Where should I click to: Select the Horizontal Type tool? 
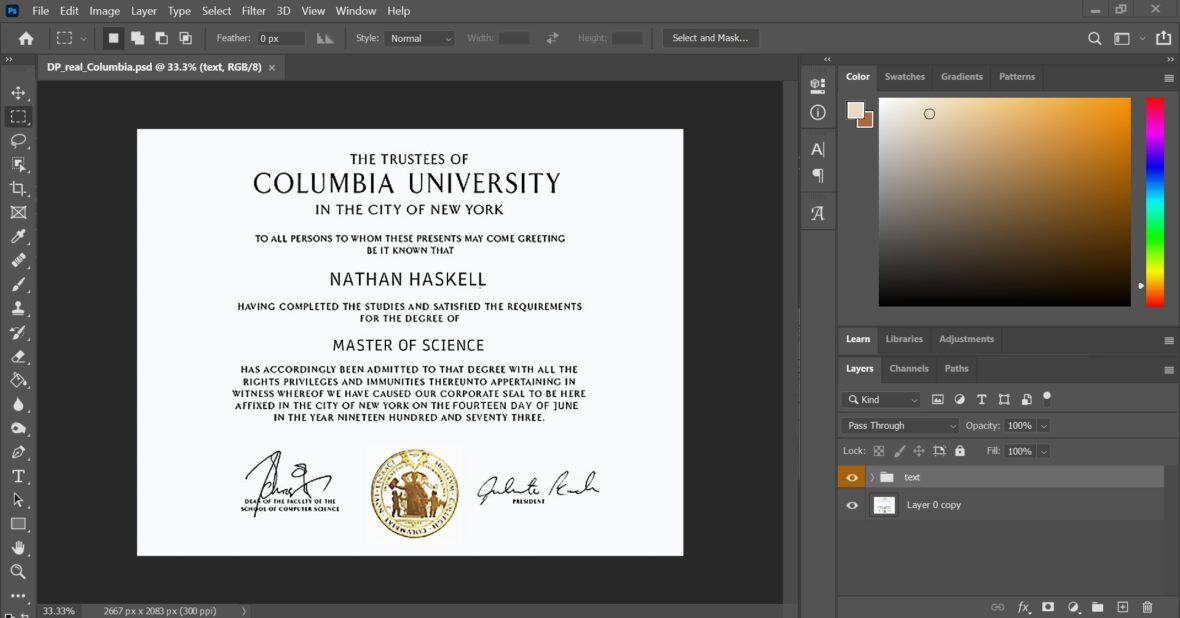[x=18, y=476]
